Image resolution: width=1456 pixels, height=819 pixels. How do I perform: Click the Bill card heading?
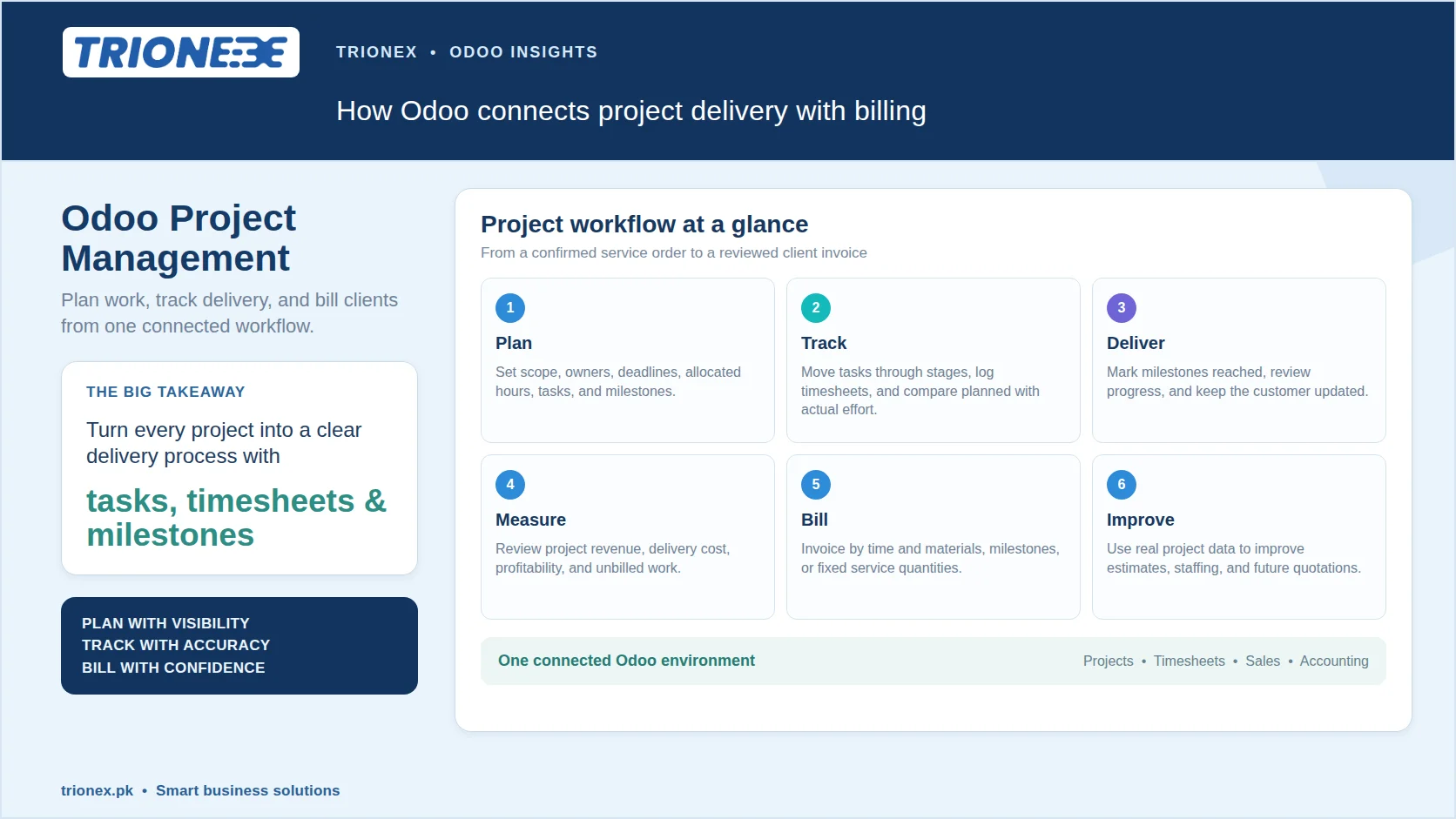pos(814,520)
